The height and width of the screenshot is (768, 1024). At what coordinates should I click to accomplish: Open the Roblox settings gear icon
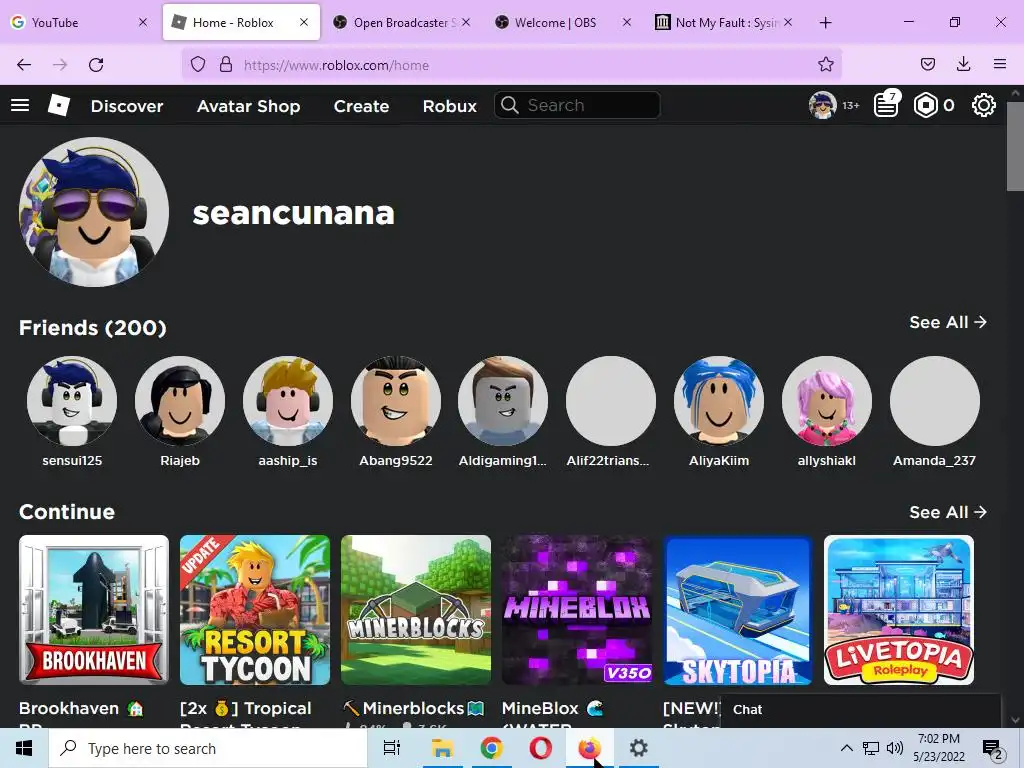pyautogui.click(x=984, y=105)
